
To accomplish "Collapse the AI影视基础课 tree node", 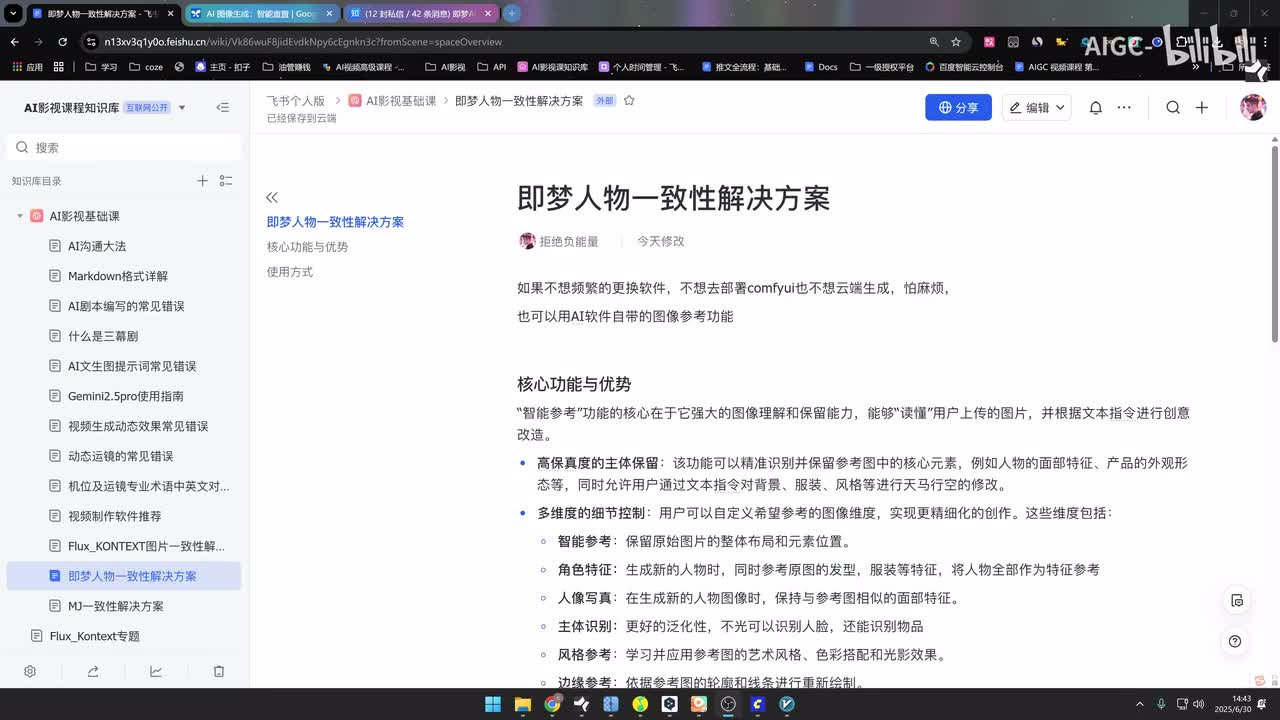I will tap(19, 216).
